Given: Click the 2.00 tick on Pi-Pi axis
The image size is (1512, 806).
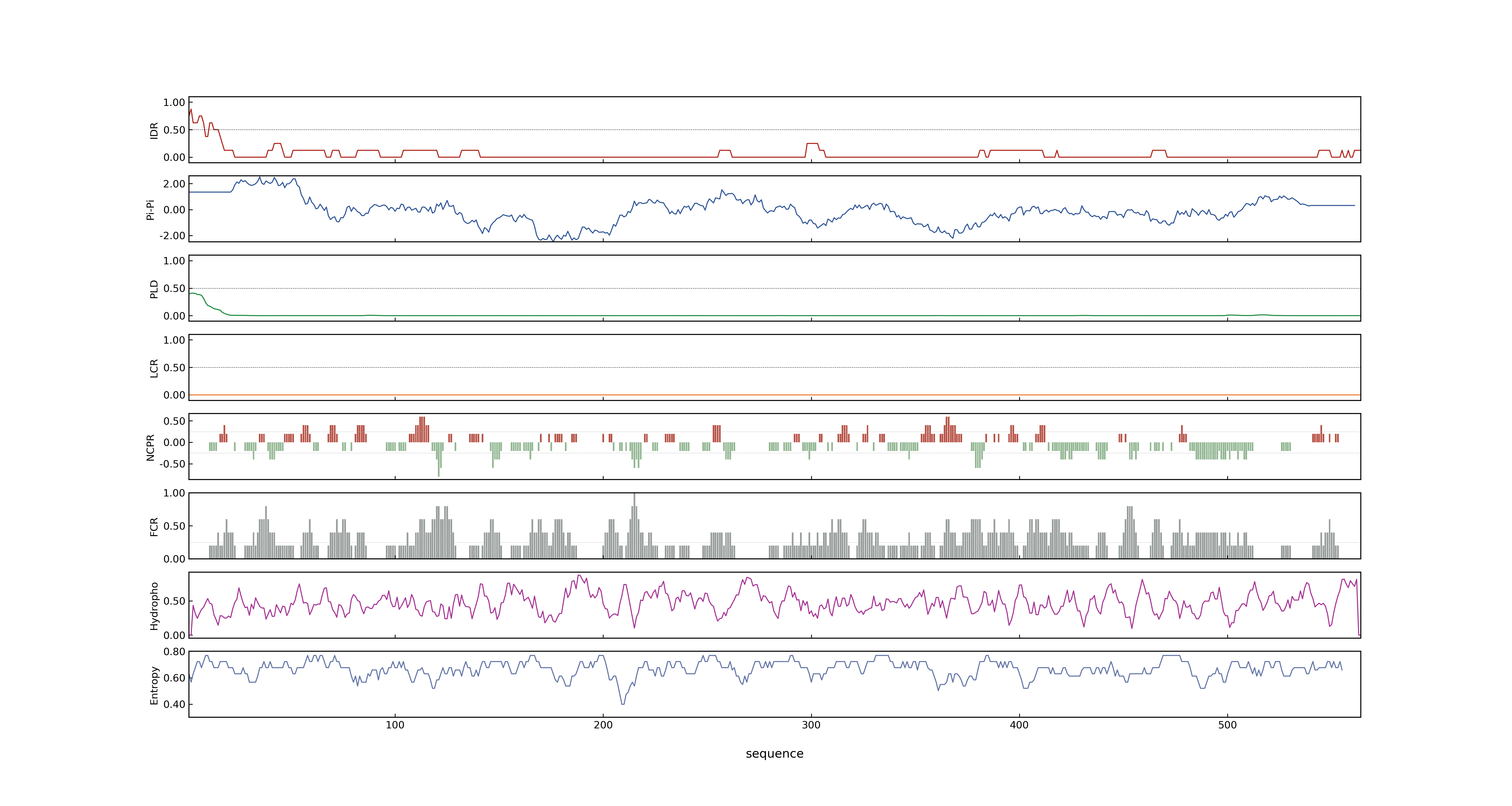Looking at the screenshot, I should (174, 184).
